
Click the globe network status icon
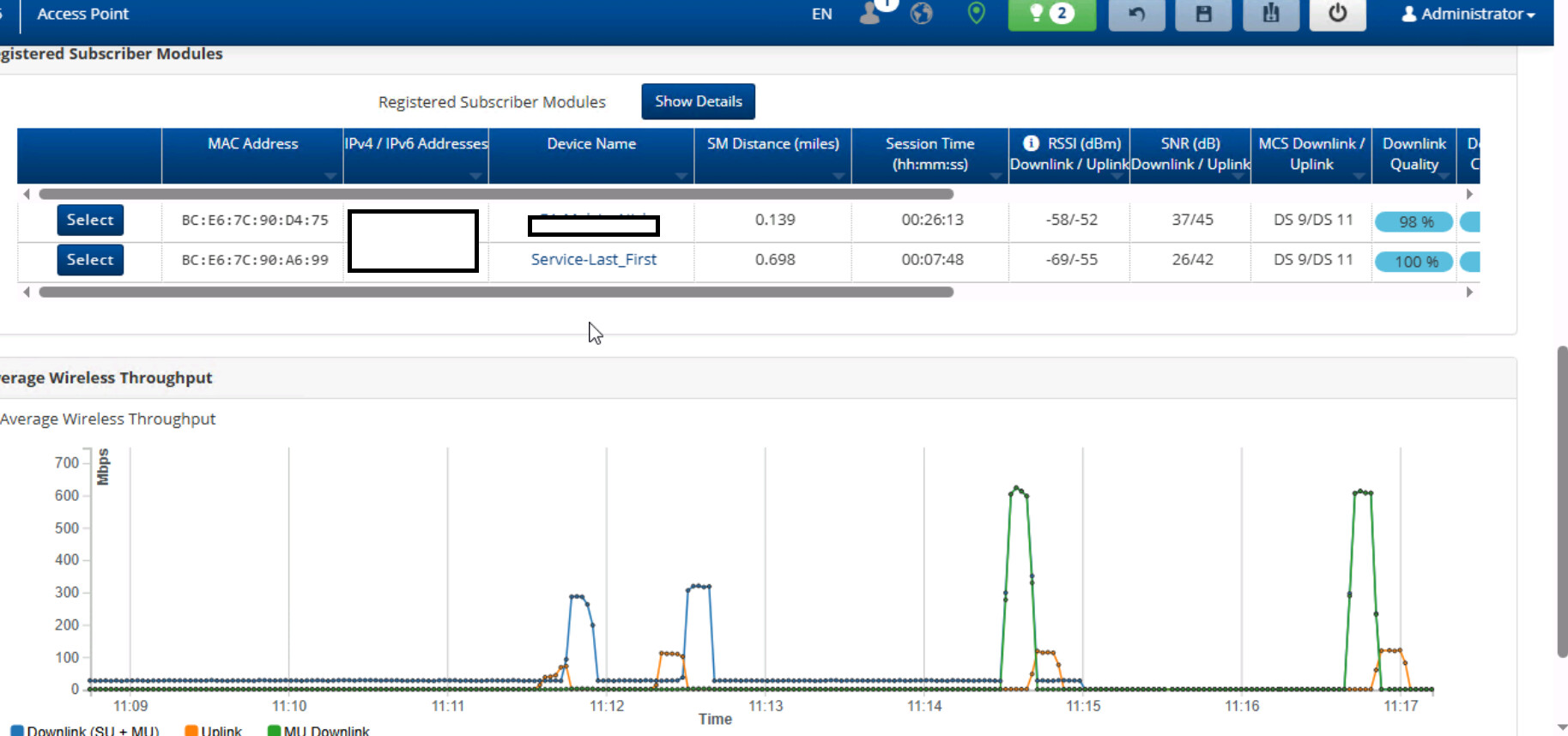coord(921,14)
